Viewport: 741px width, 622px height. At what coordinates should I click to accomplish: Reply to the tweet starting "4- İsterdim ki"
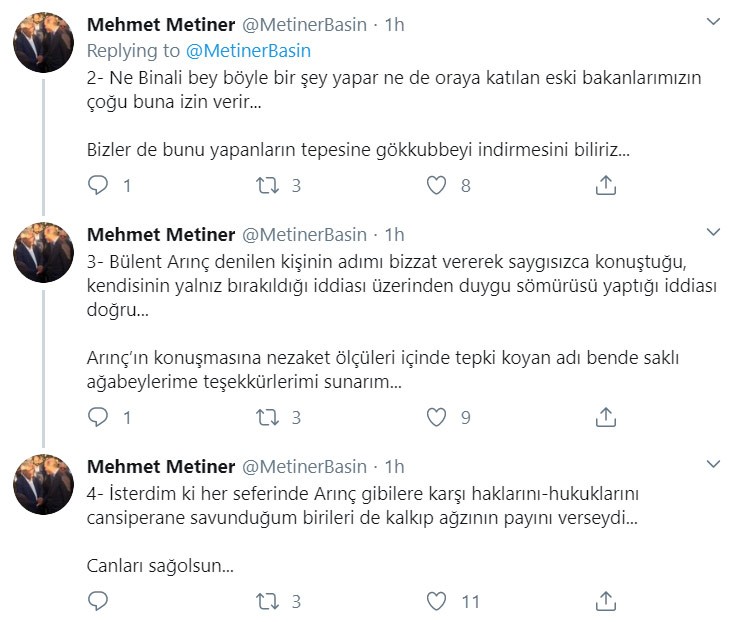pos(98,601)
